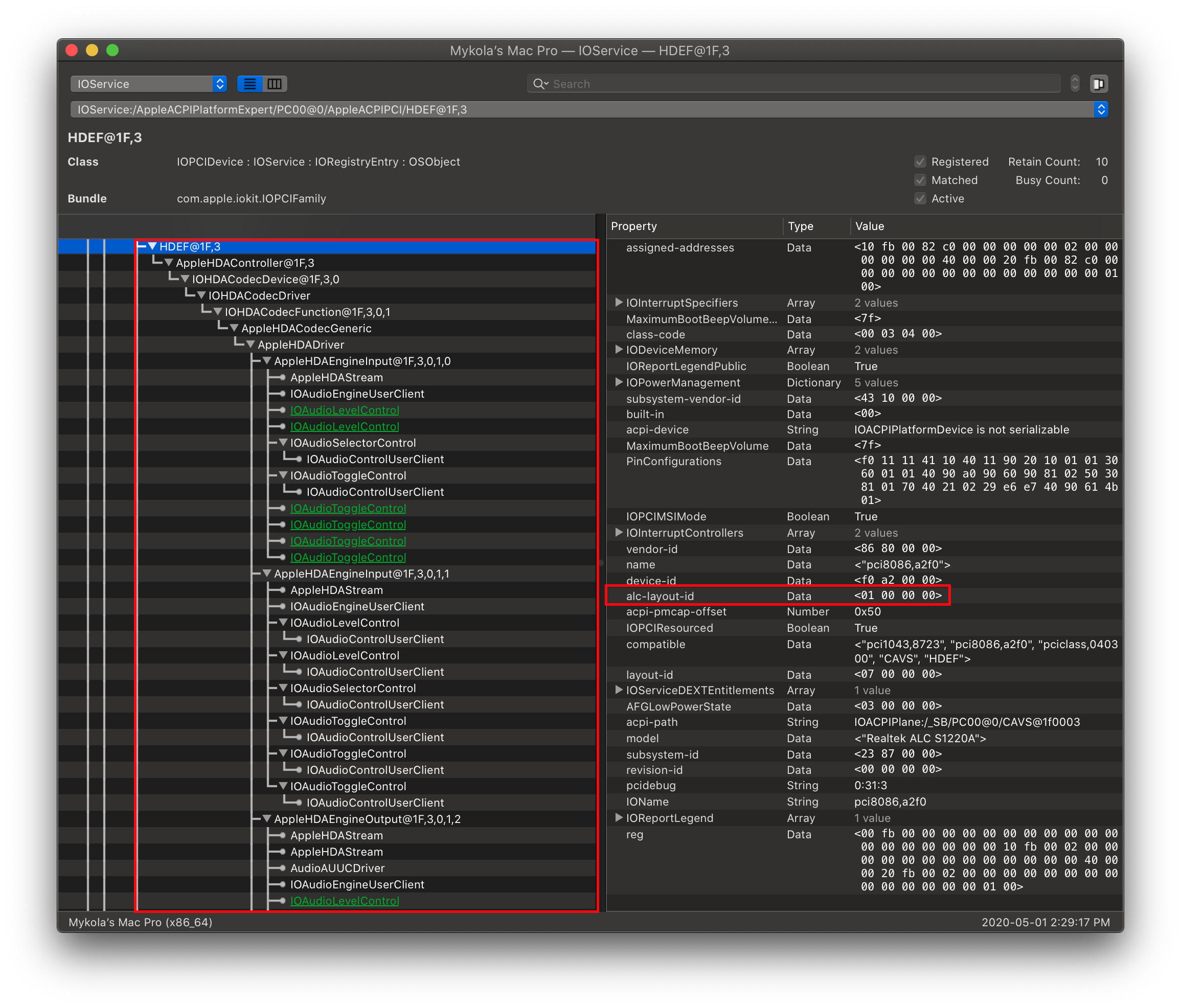Screen dimensions: 1181x1008
Task: Click inside the Search field
Action: (798, 84)
